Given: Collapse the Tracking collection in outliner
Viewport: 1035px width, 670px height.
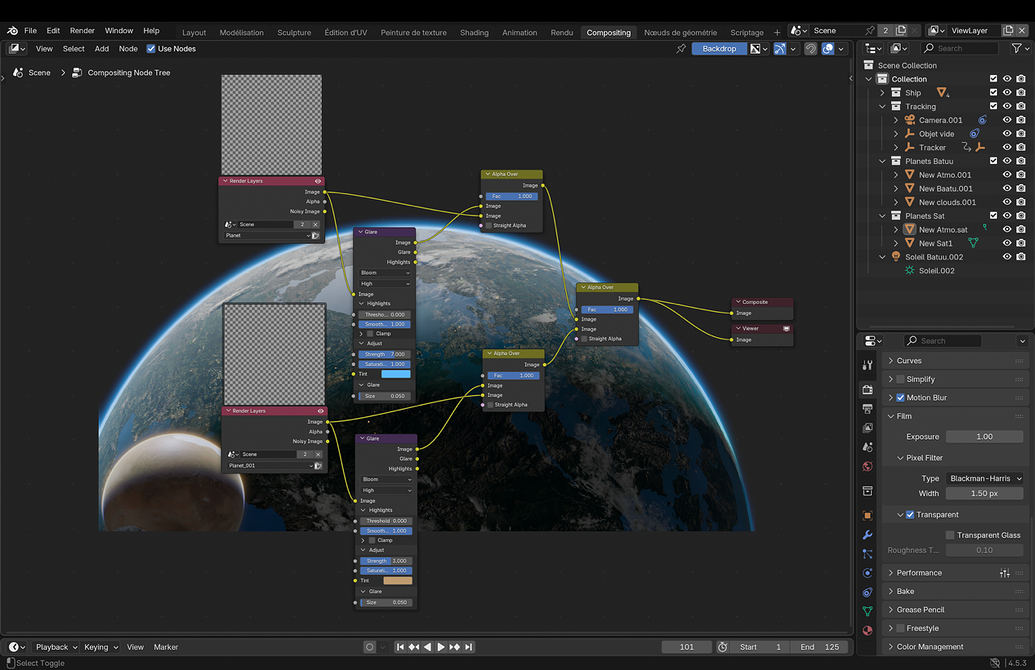Looking at the screenshot, I should (883, 106).
